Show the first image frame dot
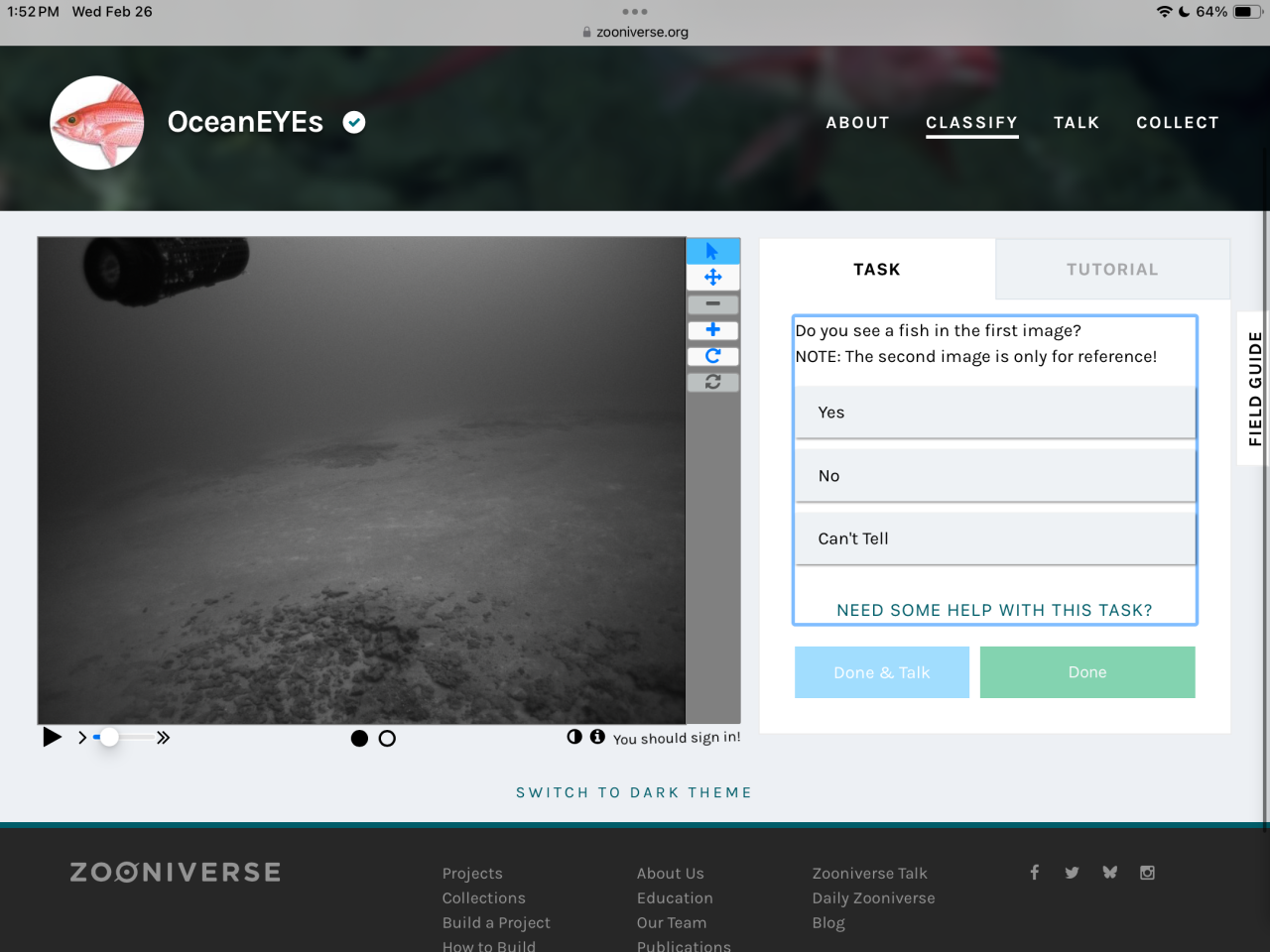1270x952 pixels. (x=359, y=738)
